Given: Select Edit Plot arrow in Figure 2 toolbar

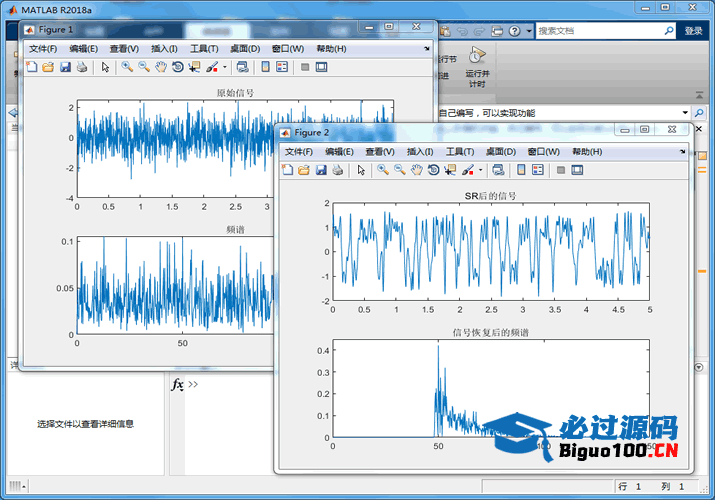Looking at the screenshot, I should tap(361, 170).
